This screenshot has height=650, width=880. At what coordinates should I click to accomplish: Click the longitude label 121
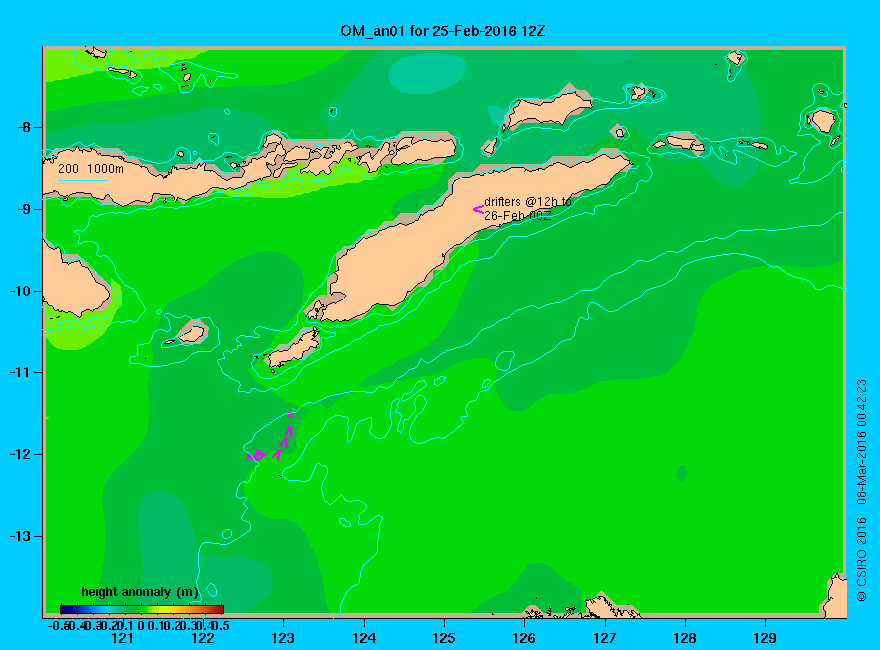click(122, 638)
